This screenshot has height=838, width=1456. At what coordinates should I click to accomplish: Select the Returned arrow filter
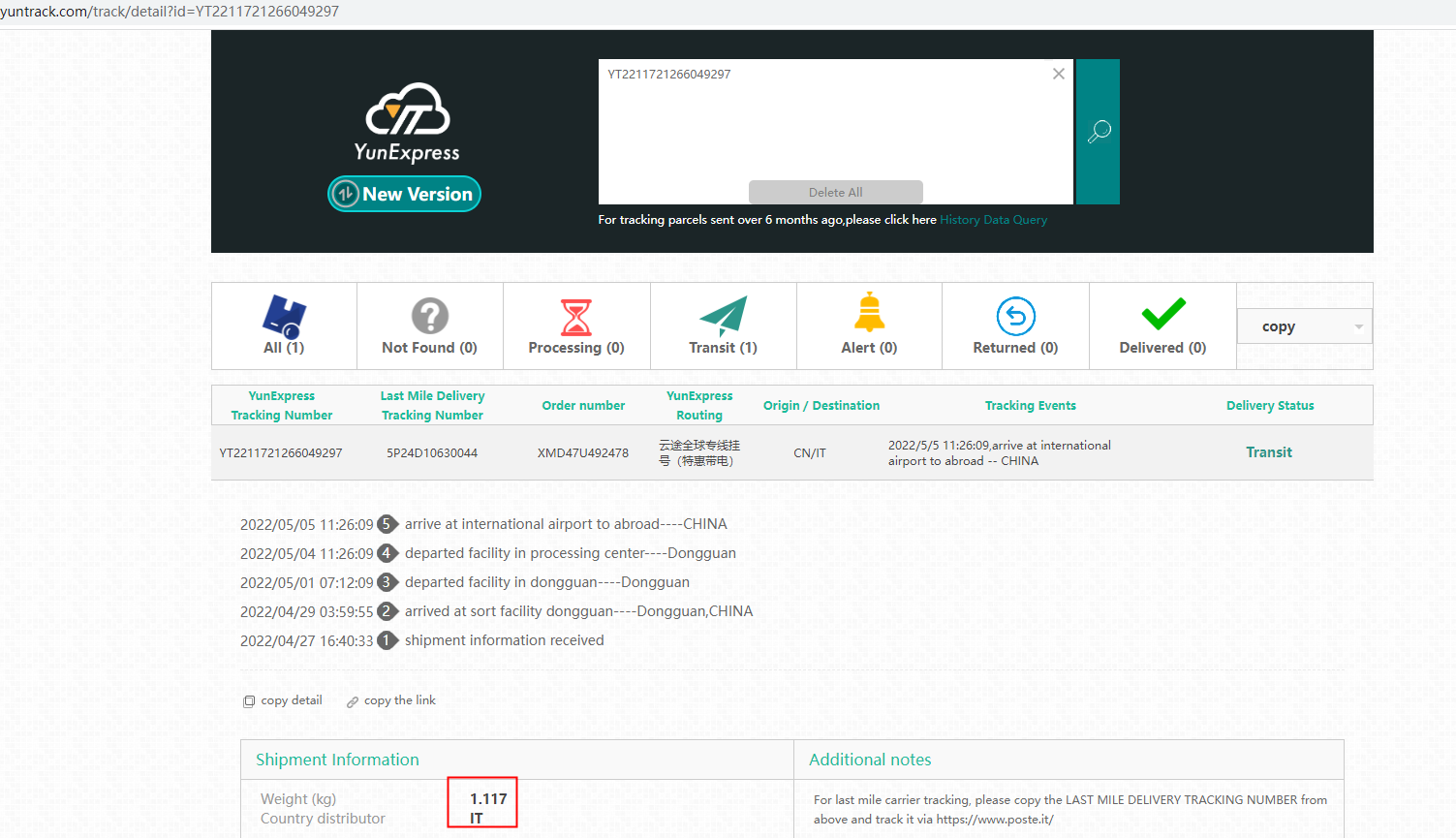click(x=1015, y=317)
